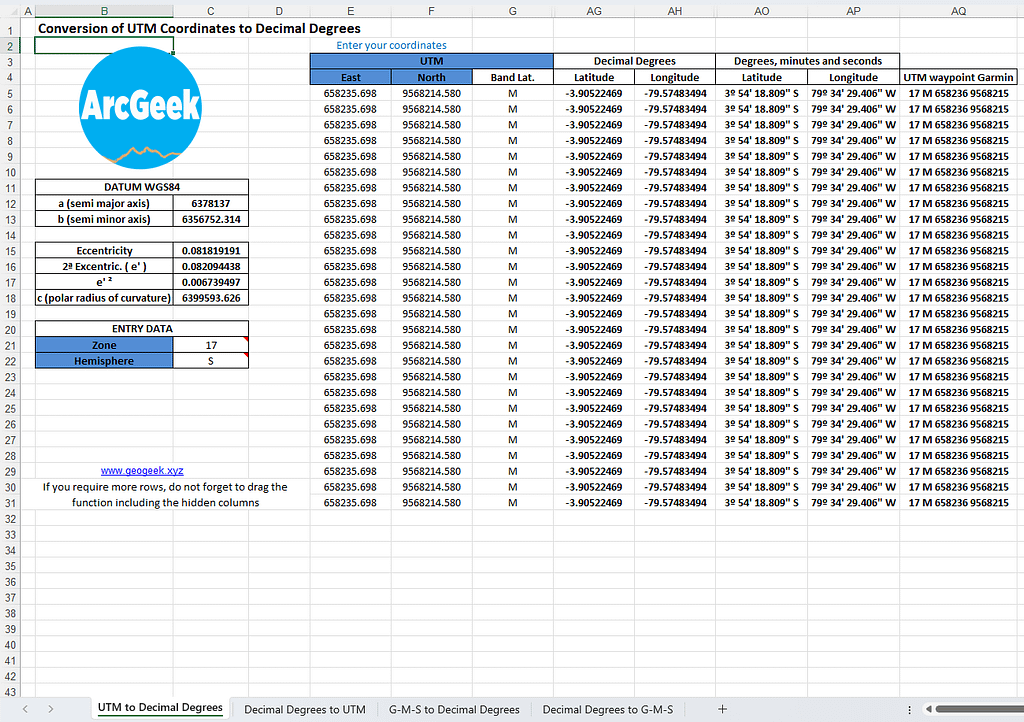Select North value 9568214.580 in row 5
The width and height of the screenshot is (1024, 722).
click(x=432, y=93)
